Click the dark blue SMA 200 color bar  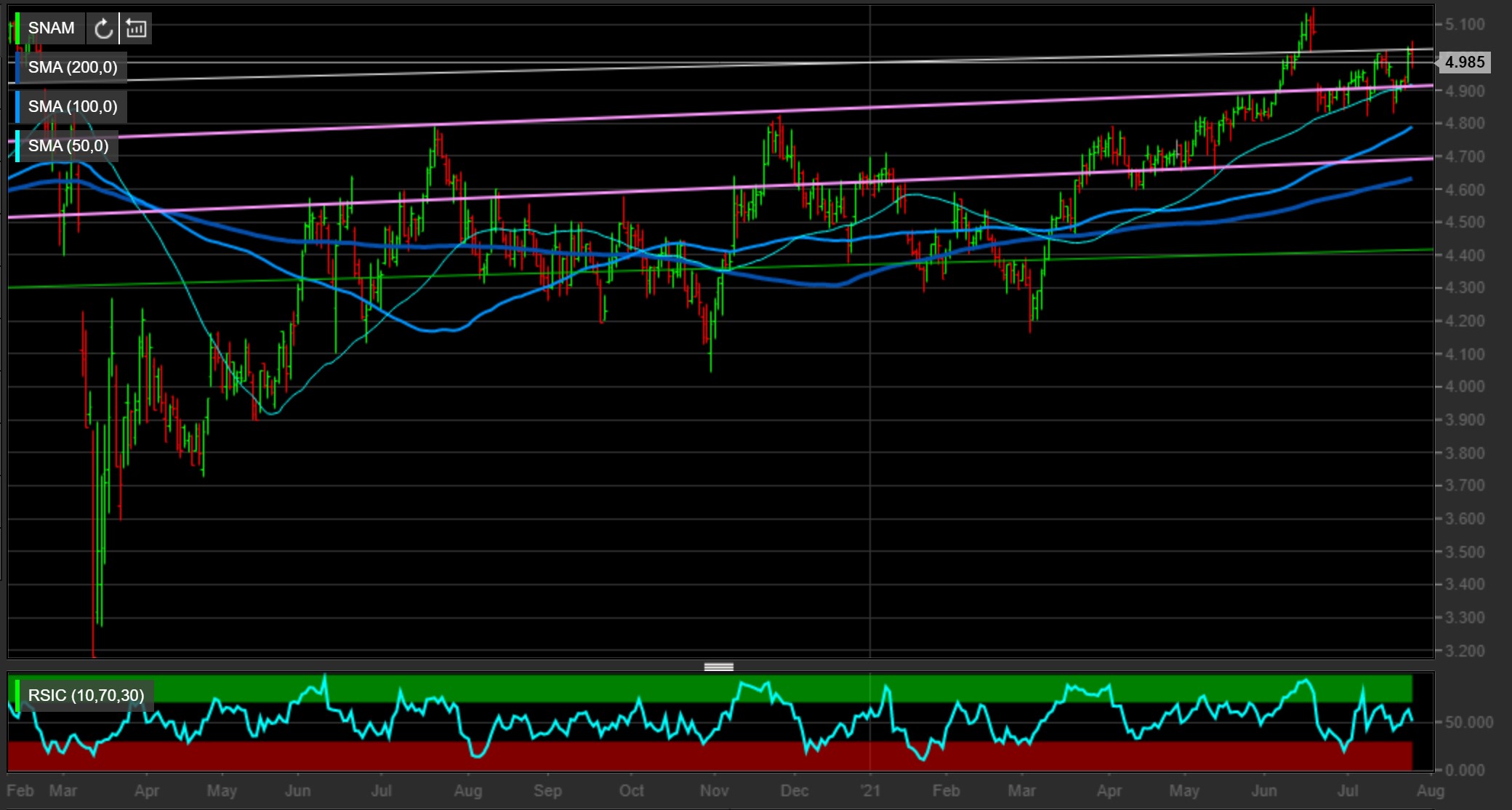pyautogui.click(x=17, y=68)
